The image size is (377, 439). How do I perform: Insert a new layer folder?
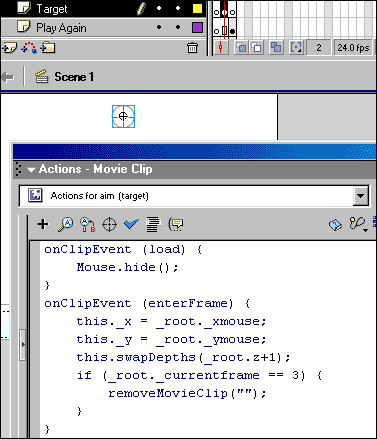[48, 48]
